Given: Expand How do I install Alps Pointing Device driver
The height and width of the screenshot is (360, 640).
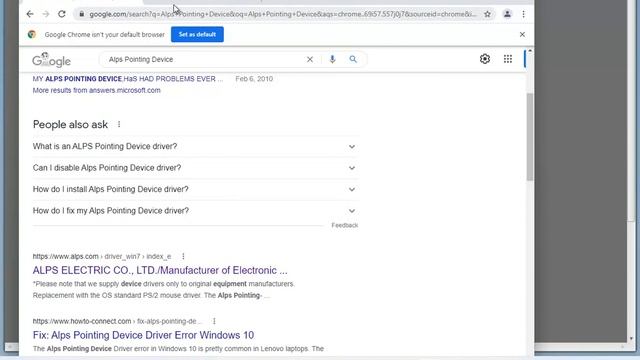Looking at the screenshot, I should [195, 189].
